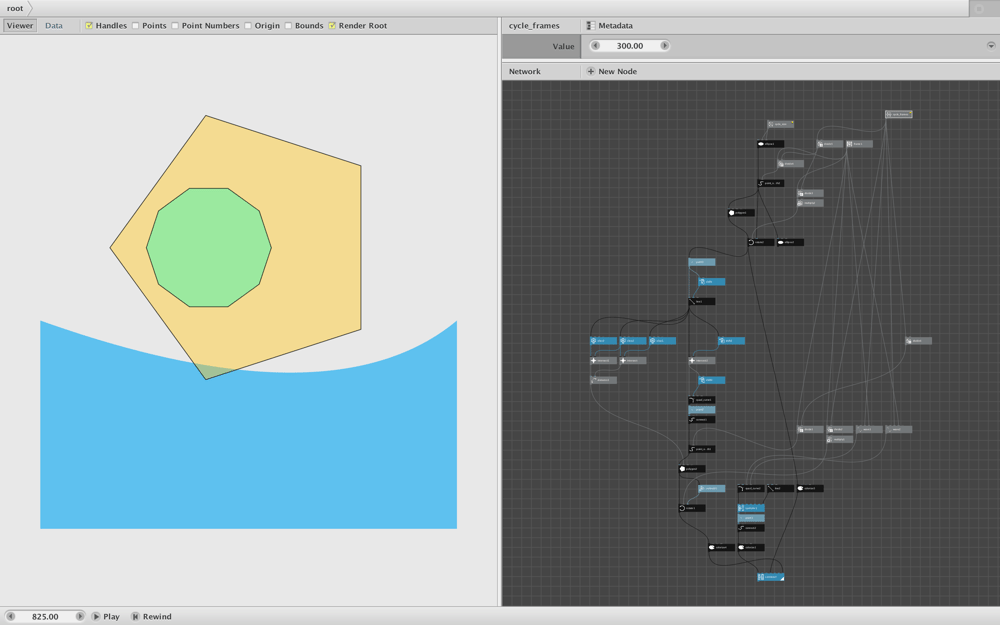Select the quad_curve2 node
The image size is (1000, 625).
point(751,489)
